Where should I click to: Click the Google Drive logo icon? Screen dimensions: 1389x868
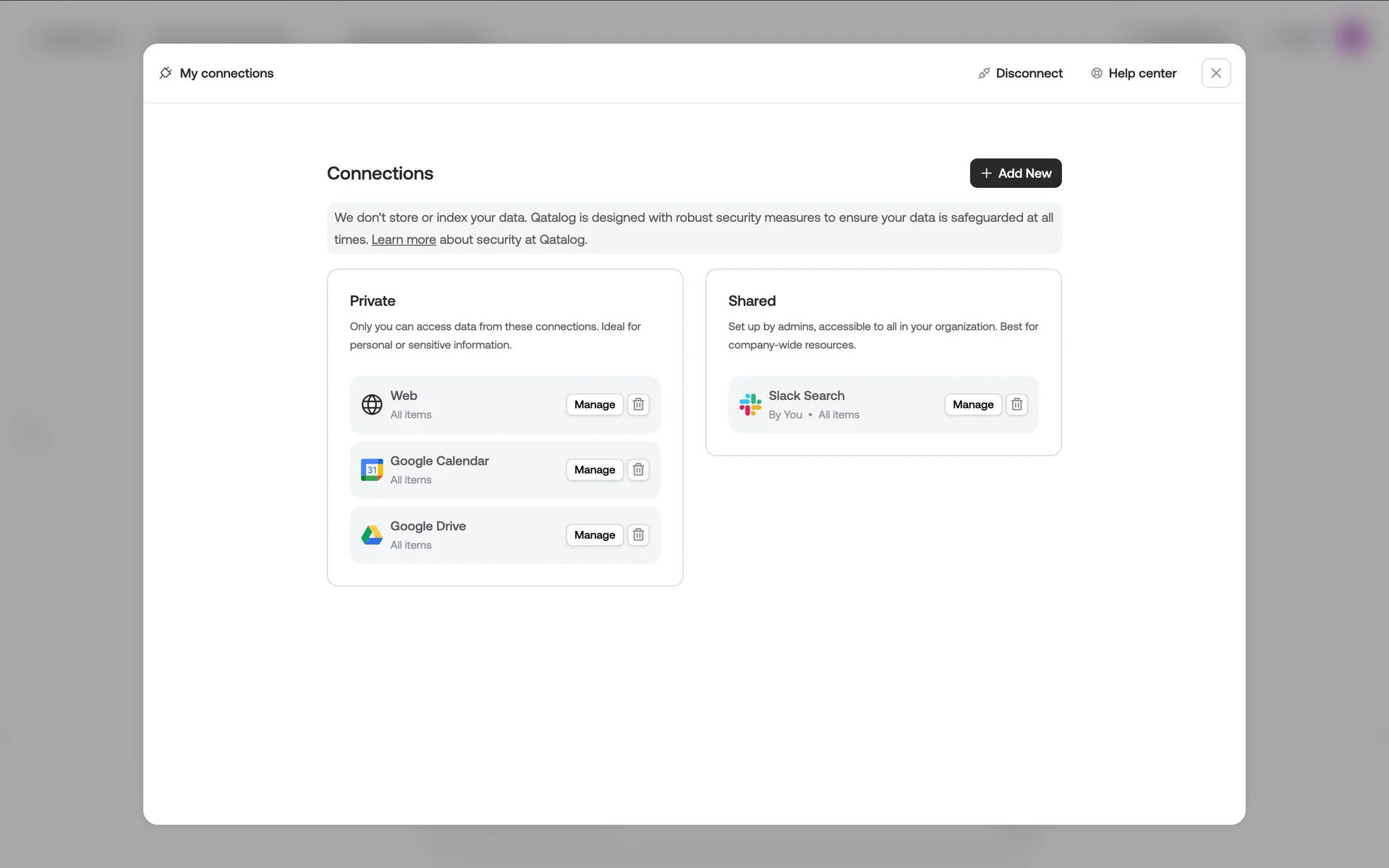(372, 535)
